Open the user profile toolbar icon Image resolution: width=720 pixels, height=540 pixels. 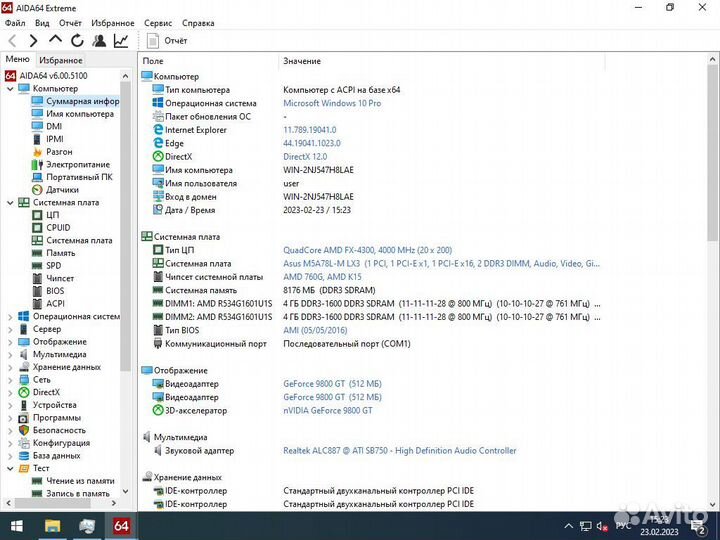point(99,41)
